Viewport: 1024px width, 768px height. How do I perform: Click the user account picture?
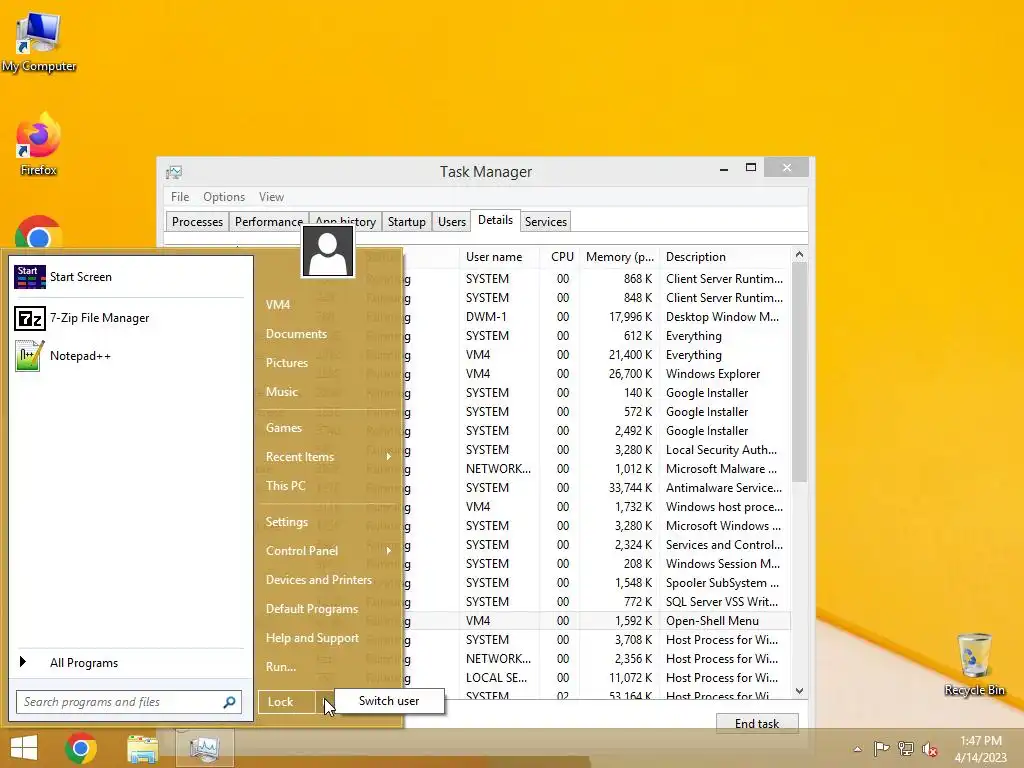[328, 252]
